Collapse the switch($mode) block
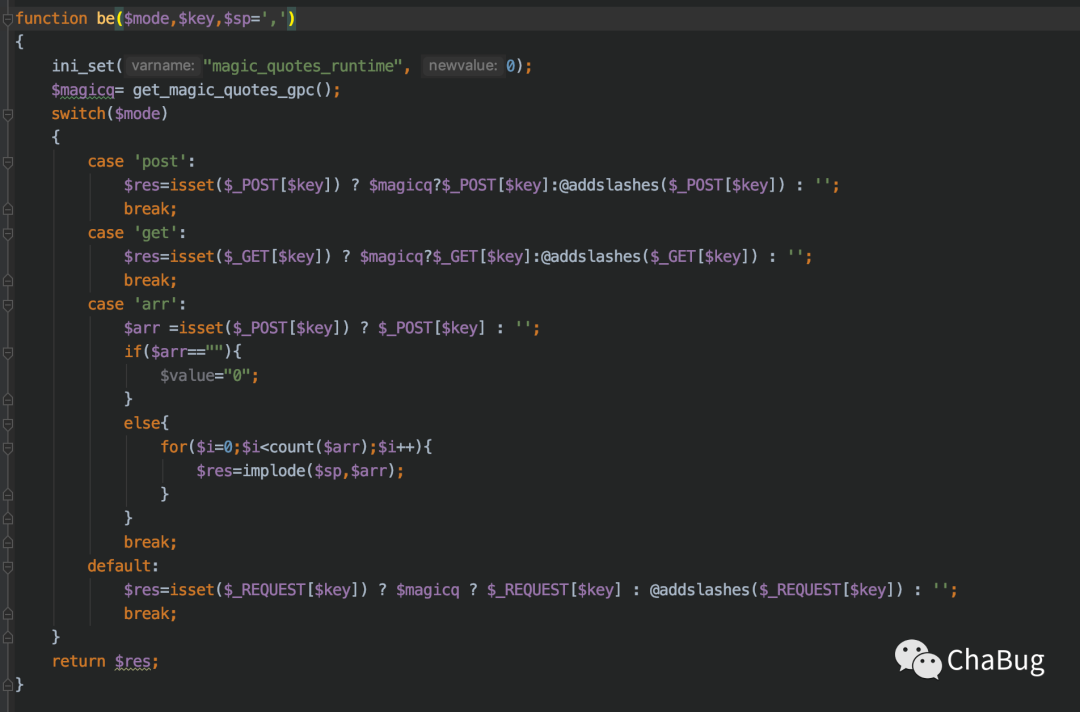The width and height of the screenshot is (1080, 712). 8,113
